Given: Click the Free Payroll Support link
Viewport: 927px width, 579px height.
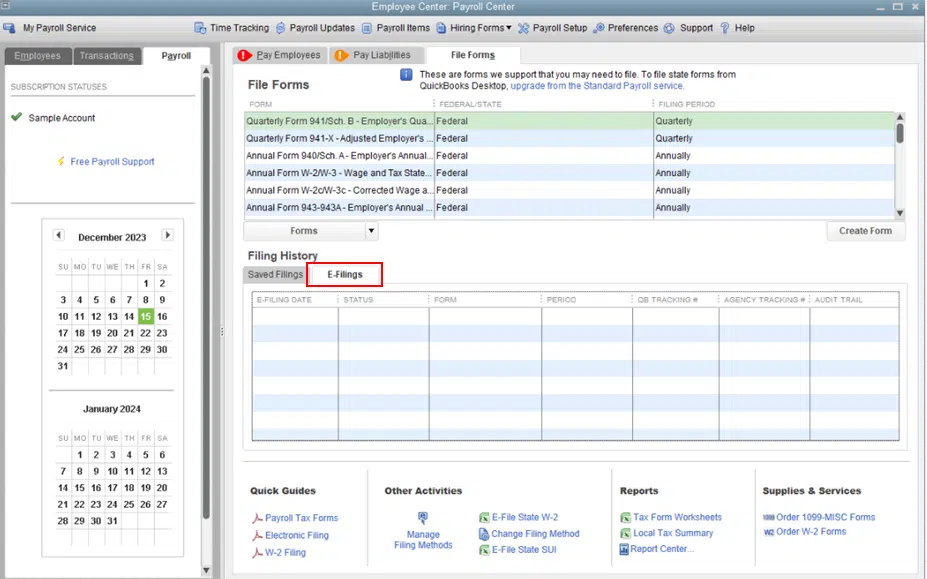Looking at the screenshot, I should 112,162.
